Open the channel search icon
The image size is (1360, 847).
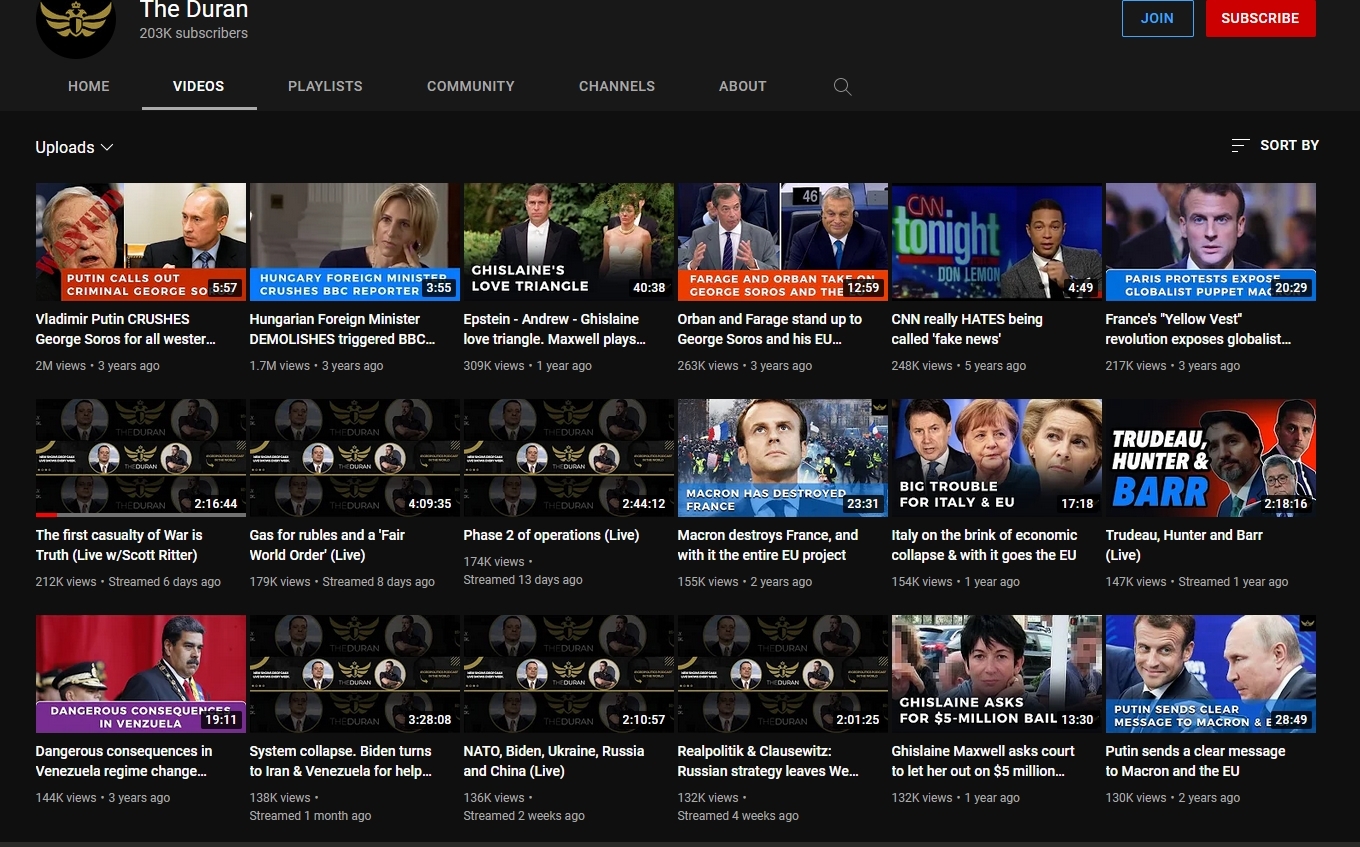coord(843,87)
